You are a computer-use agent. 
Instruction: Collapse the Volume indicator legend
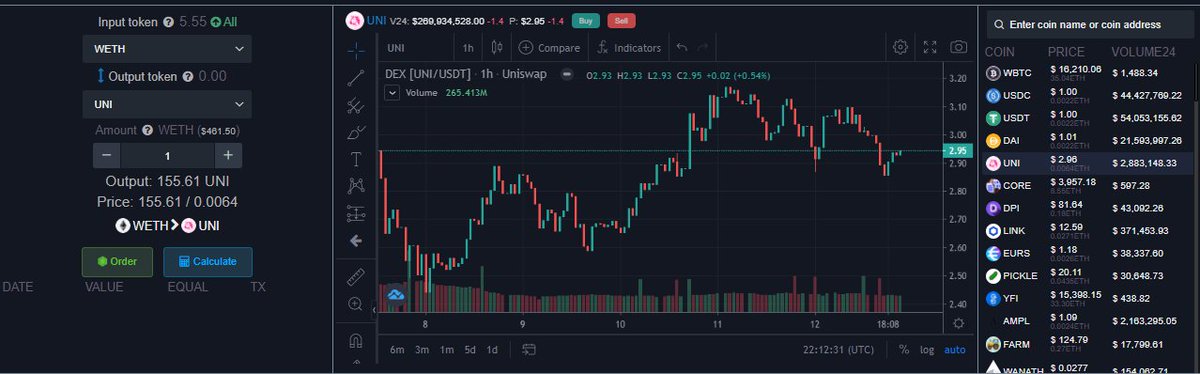click(392, 92)
